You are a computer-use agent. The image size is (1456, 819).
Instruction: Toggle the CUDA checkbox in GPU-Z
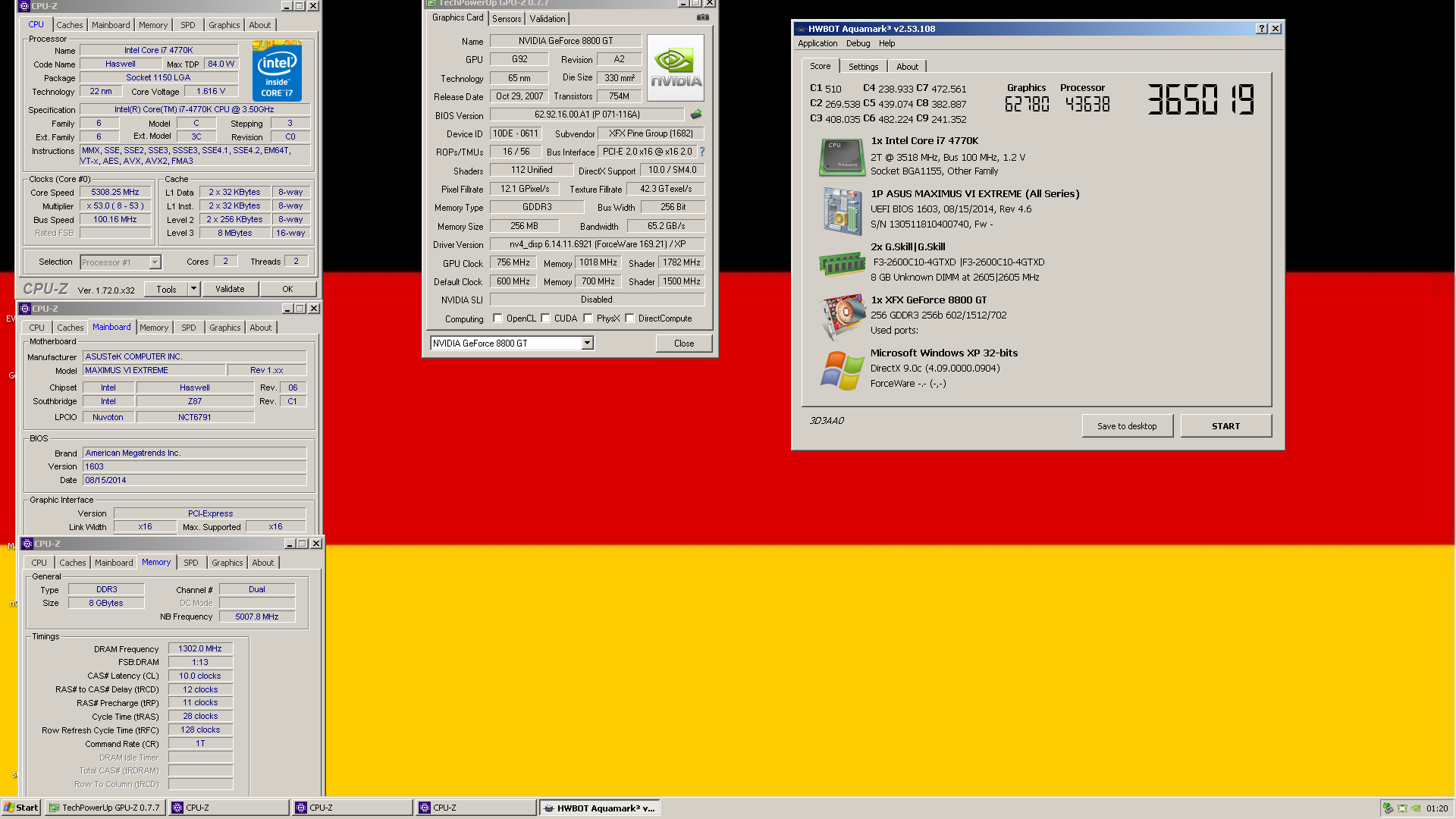[x=545, y=318]
